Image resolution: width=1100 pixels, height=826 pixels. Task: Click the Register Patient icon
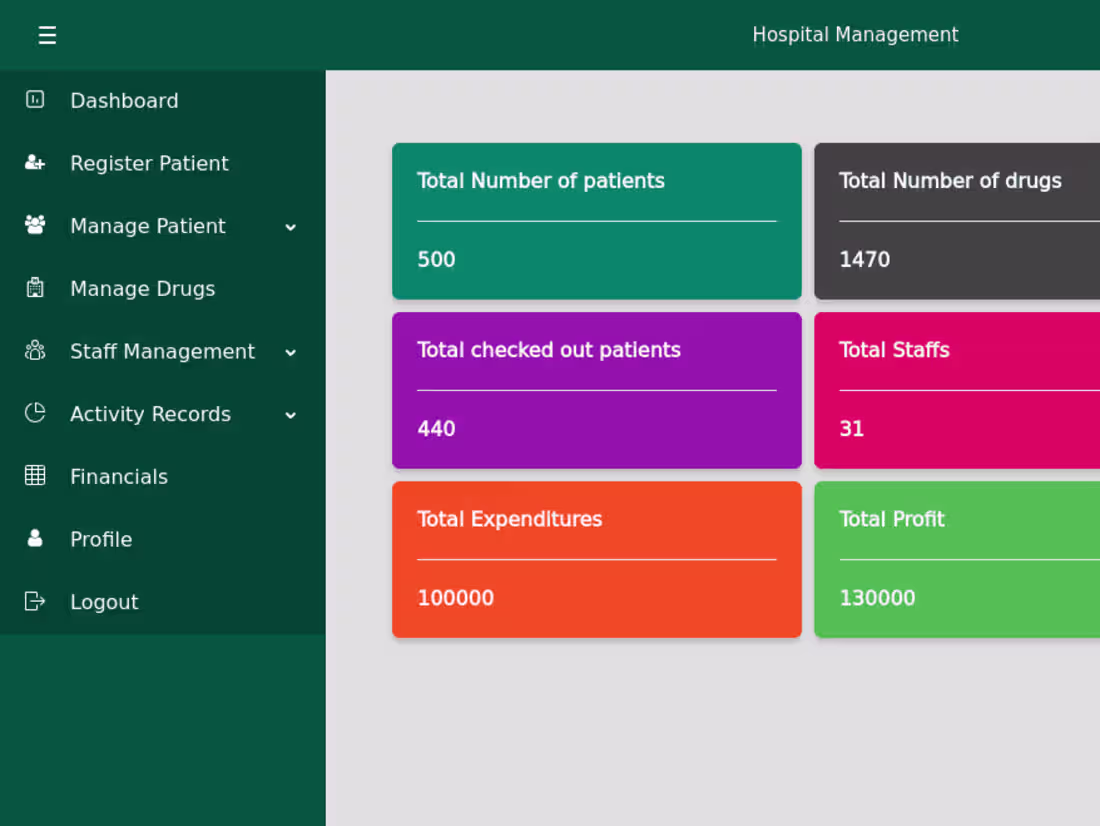point(34,163)
